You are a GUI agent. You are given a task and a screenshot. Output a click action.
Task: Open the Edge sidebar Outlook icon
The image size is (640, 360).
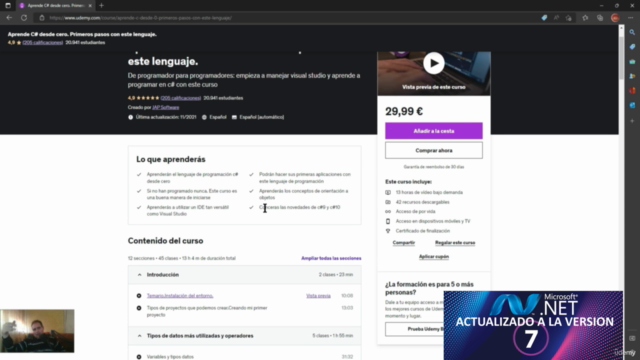[632, 105]
